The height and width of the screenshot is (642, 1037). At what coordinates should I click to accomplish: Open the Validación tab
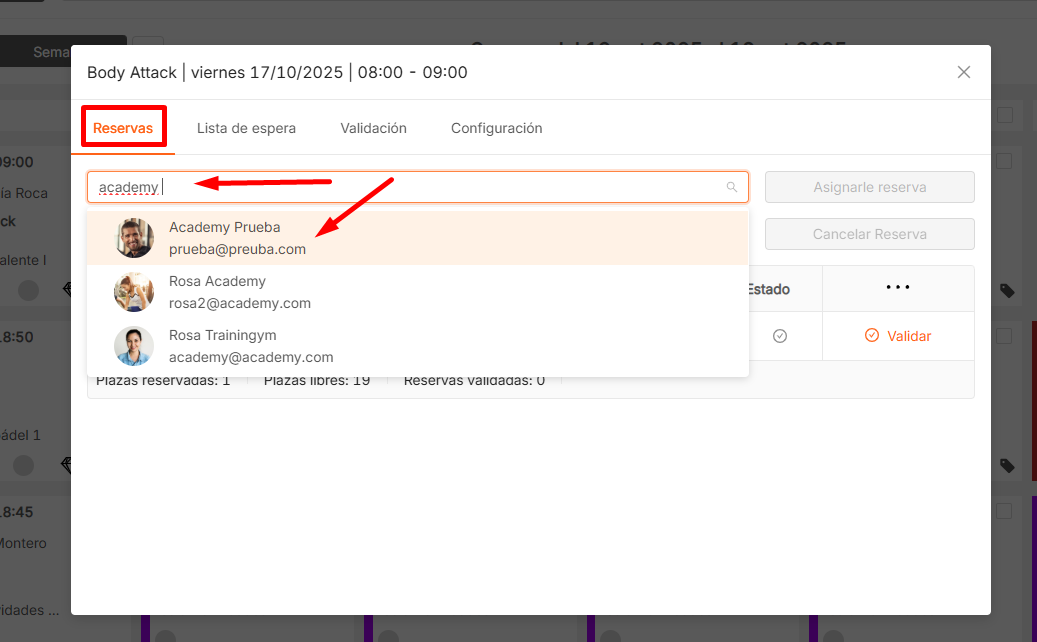click(x=373, y=128)
